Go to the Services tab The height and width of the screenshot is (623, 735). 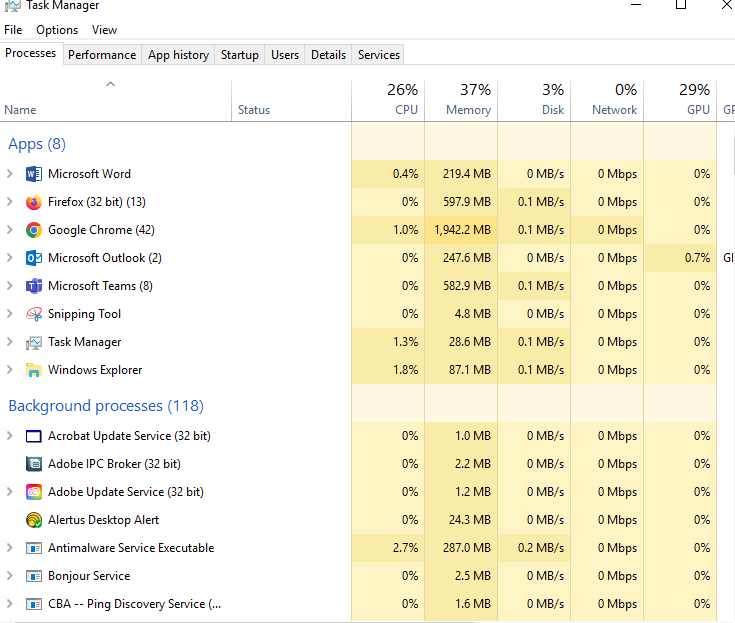pyautogui.click(x=379, y=55)
